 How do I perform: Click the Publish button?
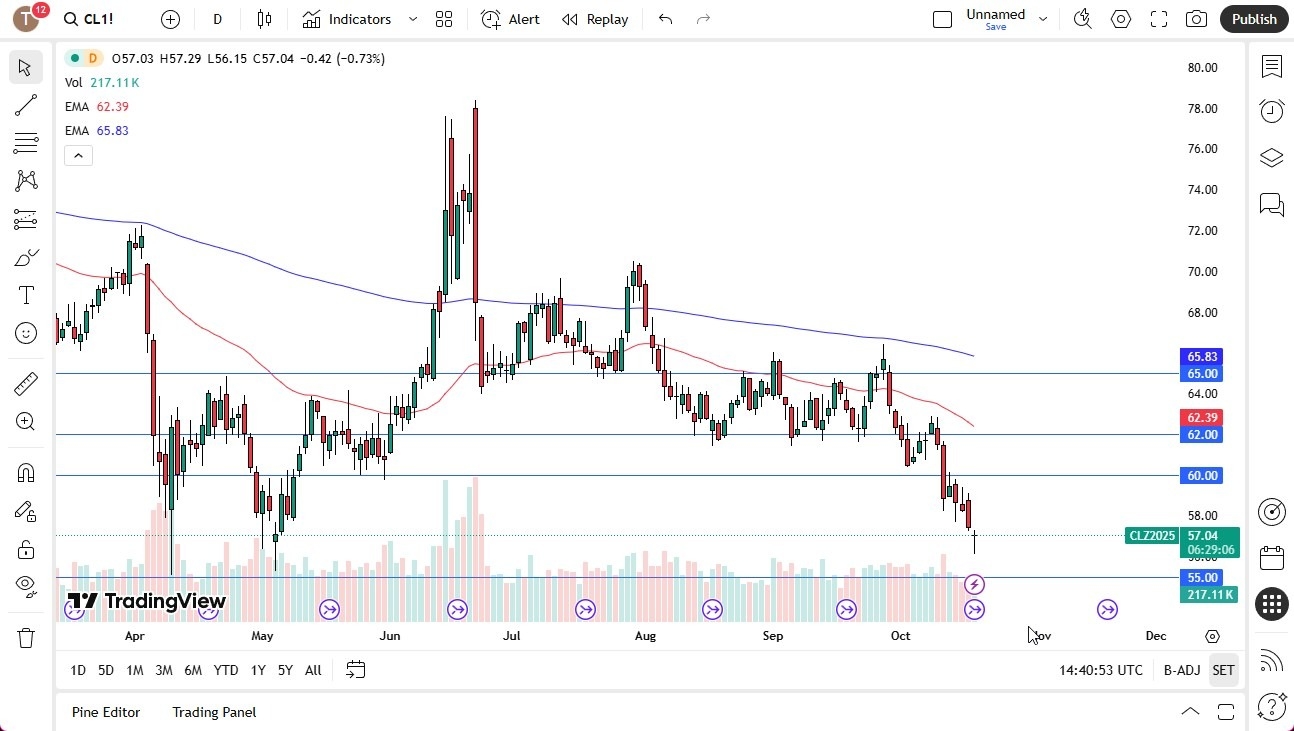1253,18
